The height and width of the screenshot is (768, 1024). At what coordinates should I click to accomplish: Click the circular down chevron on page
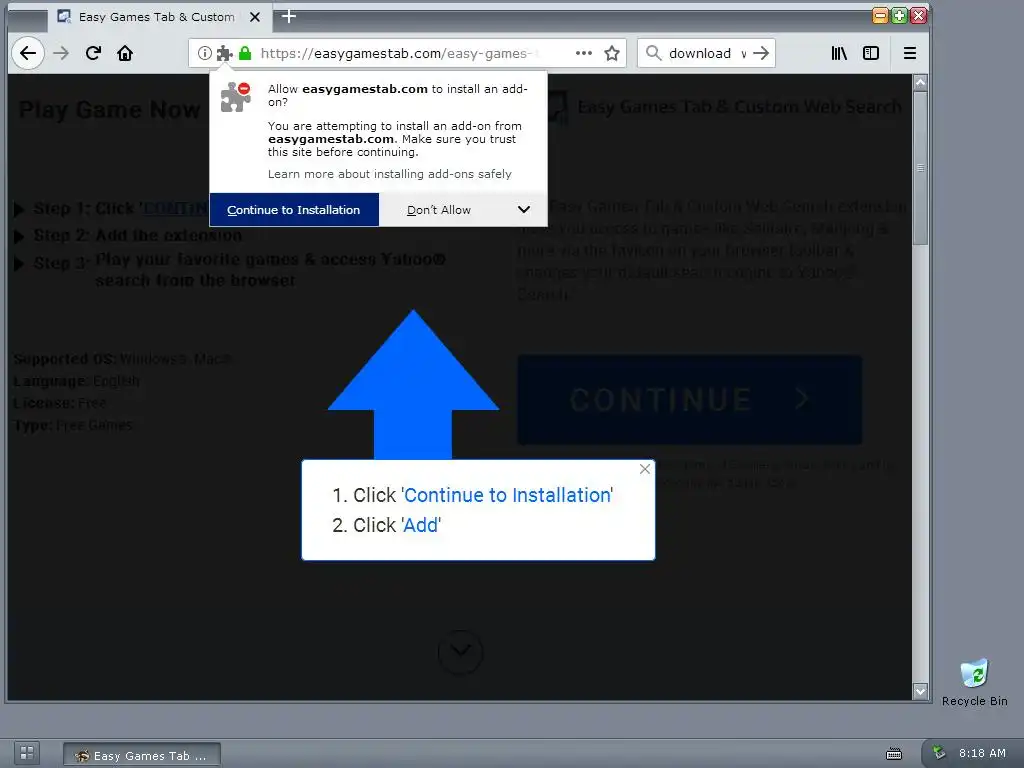click(460, 652)
